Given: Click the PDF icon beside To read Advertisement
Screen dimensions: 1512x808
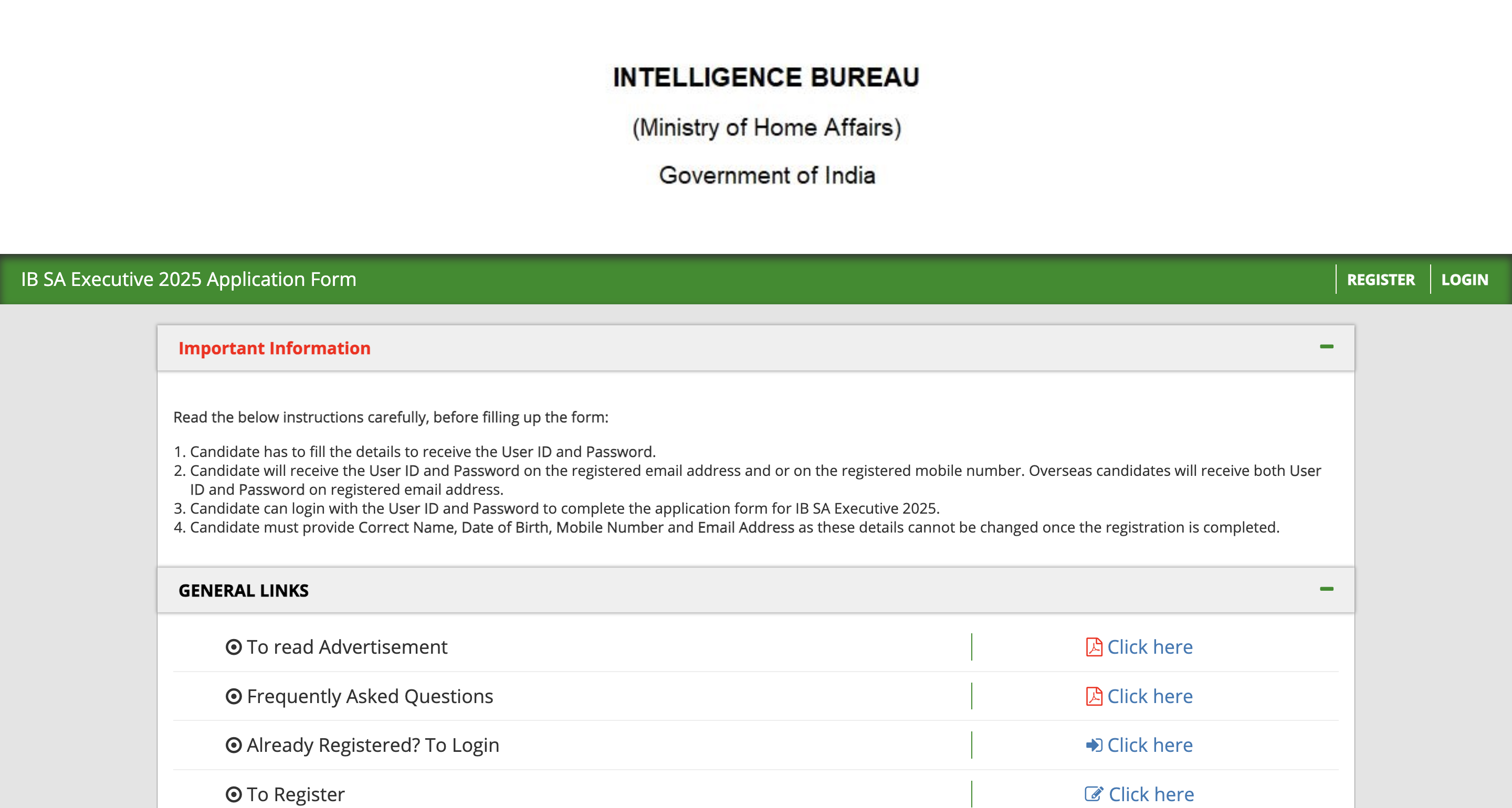Looking at the screenshot, I should (x=1094, y=646).
